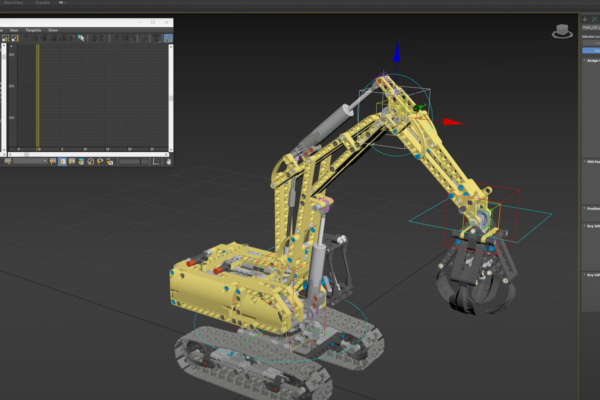Image resolution: width=600 pixels, height=400 pixels.
Task: Toggle the Lock Selection icon beside Filters
Action: tap(15, 38)
